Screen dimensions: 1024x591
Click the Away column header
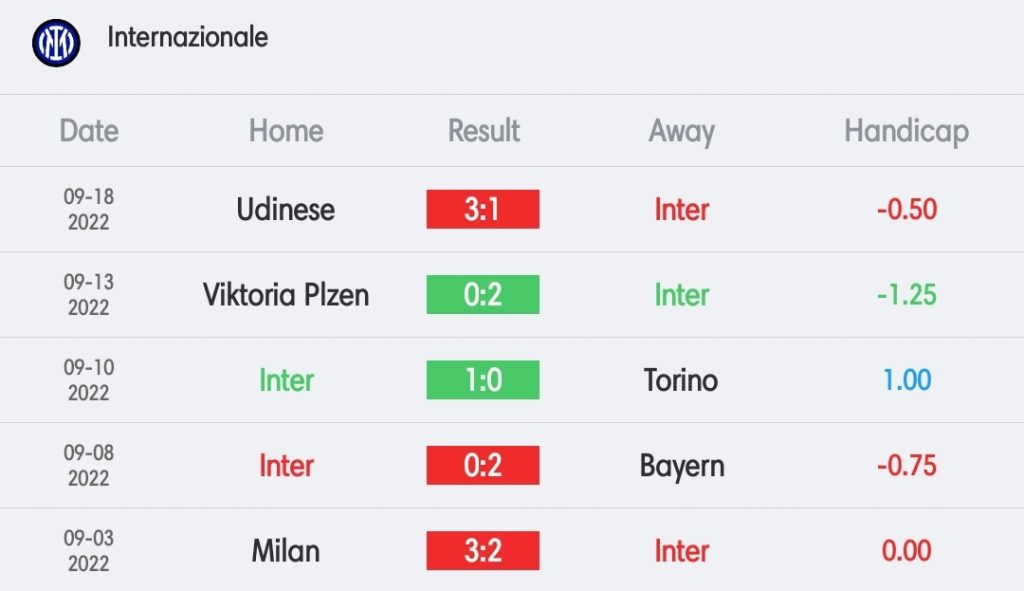(681, 132)
